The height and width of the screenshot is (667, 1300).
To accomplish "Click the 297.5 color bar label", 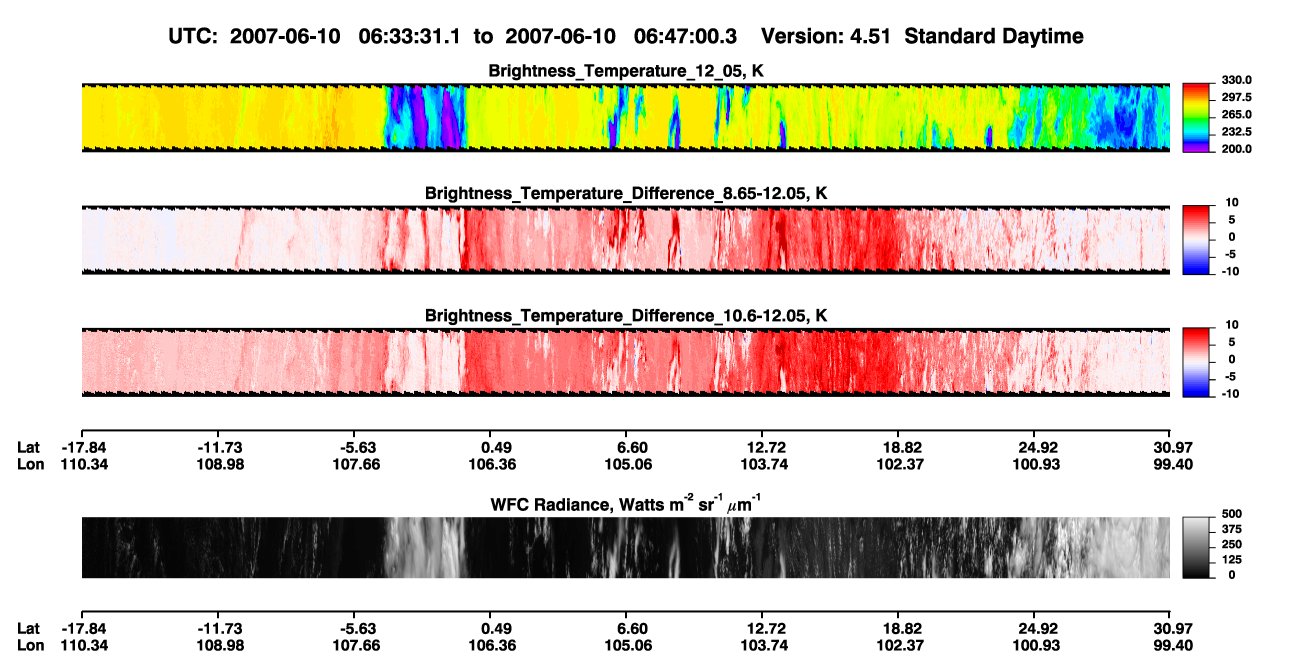I will 1237,98.
